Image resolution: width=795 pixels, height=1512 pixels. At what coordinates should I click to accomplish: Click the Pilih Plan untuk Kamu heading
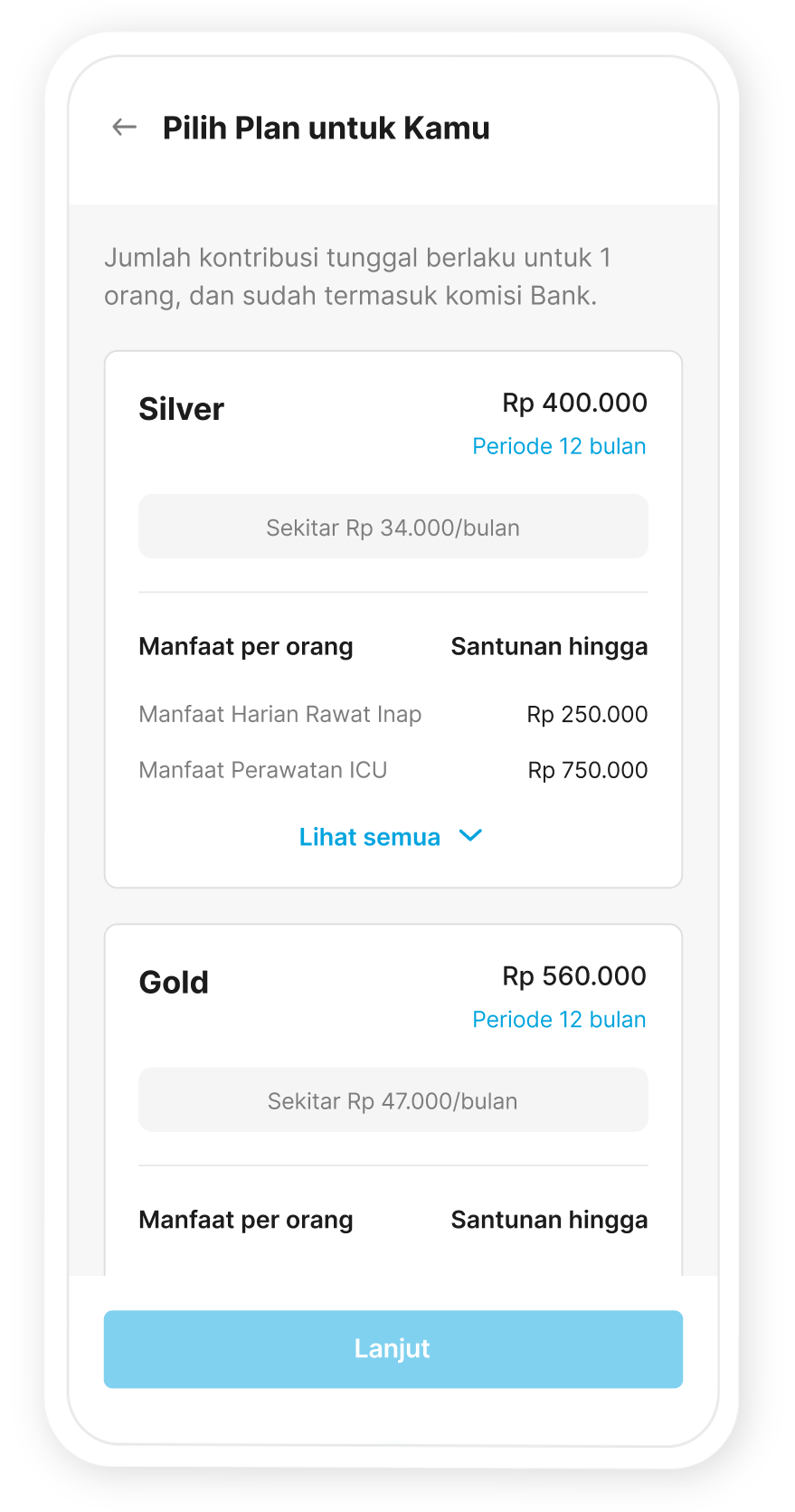(x=326, y=128)
